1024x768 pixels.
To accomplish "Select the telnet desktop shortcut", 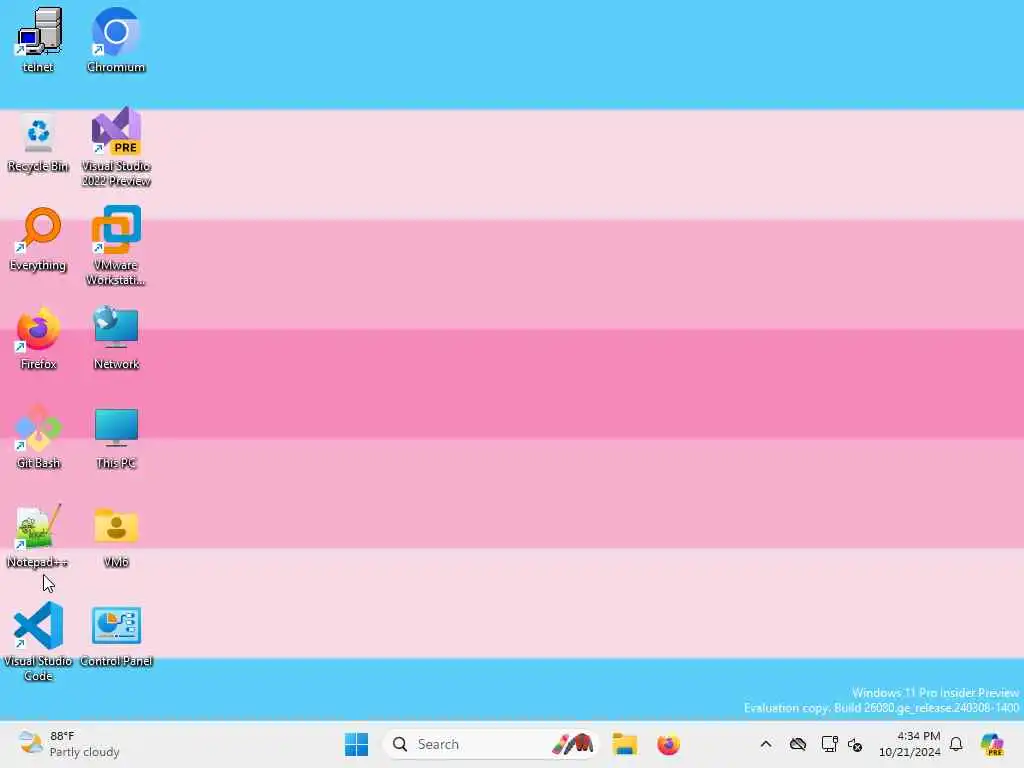I will [x=39, y=40].
